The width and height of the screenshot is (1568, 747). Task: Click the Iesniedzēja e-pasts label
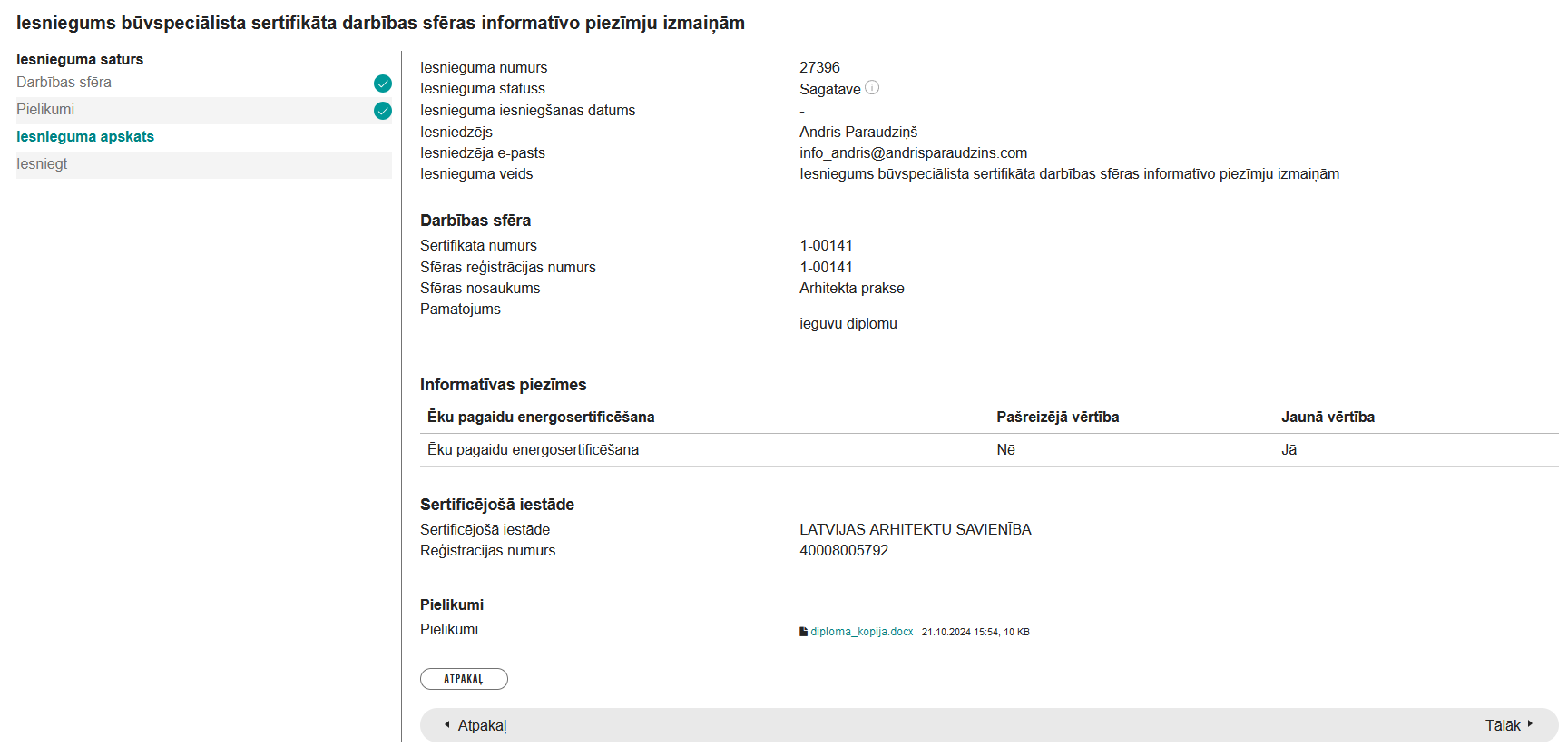[x=482, y=153]
